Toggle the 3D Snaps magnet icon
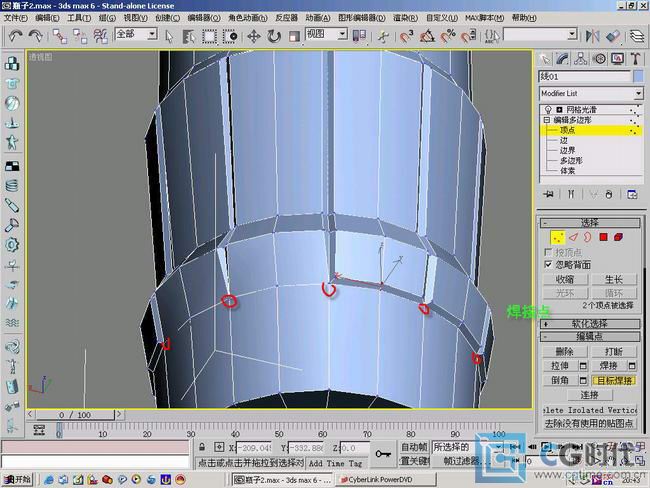This screenshot has width=650, height=488. pyautogui.click(x=406, y=36)
